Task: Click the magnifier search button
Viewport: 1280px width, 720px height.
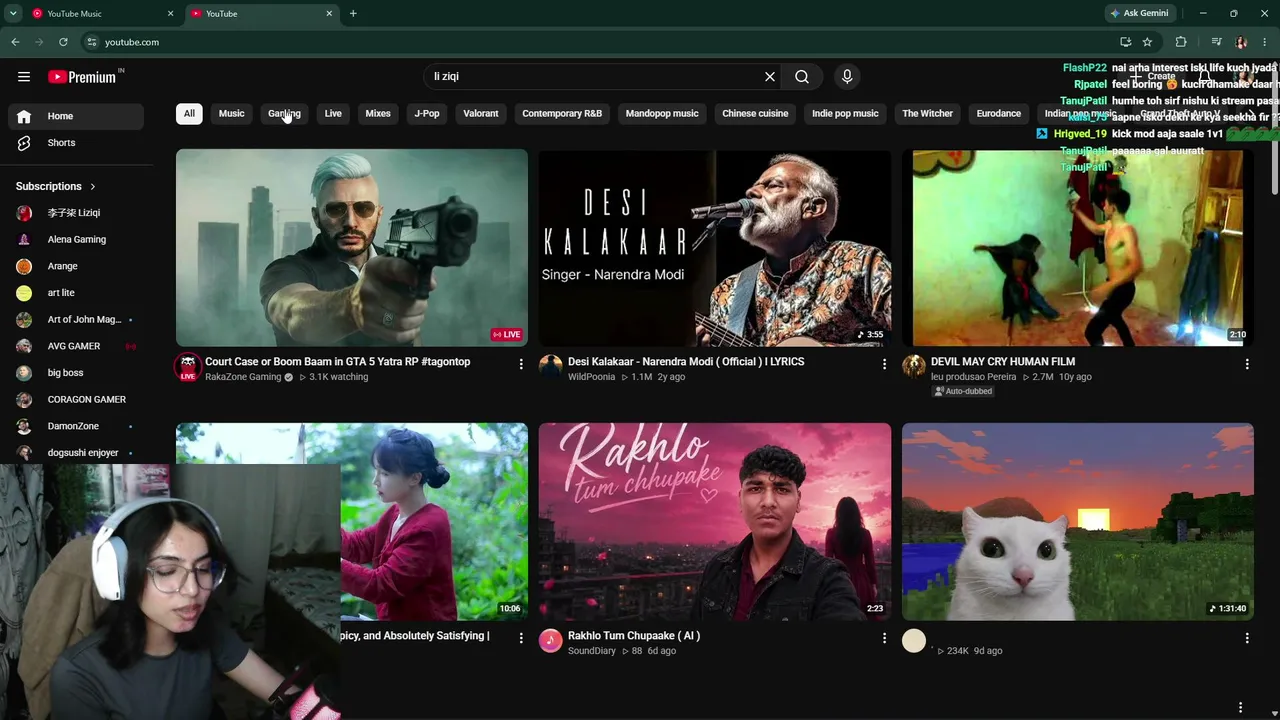Action: 802,77
